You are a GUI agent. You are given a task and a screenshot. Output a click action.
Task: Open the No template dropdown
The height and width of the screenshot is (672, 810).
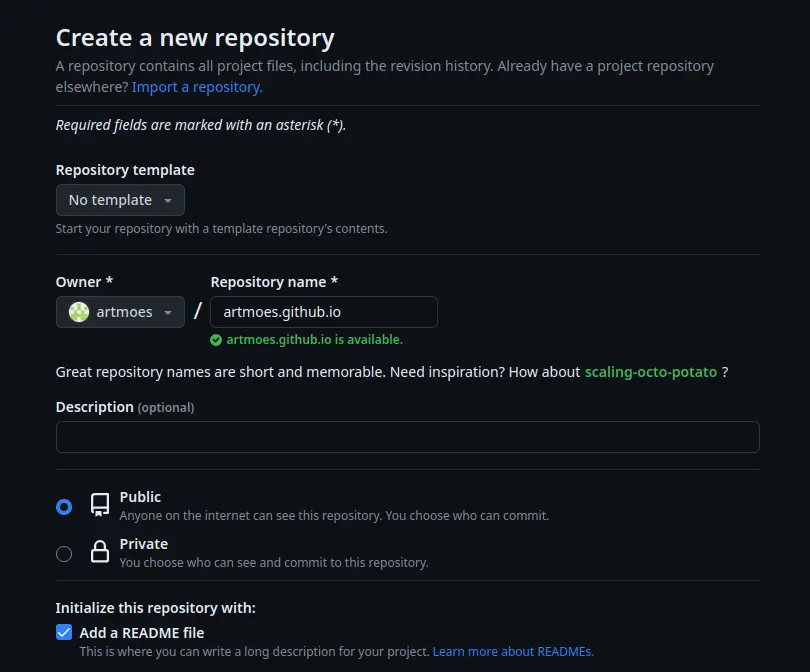(120, 200)
